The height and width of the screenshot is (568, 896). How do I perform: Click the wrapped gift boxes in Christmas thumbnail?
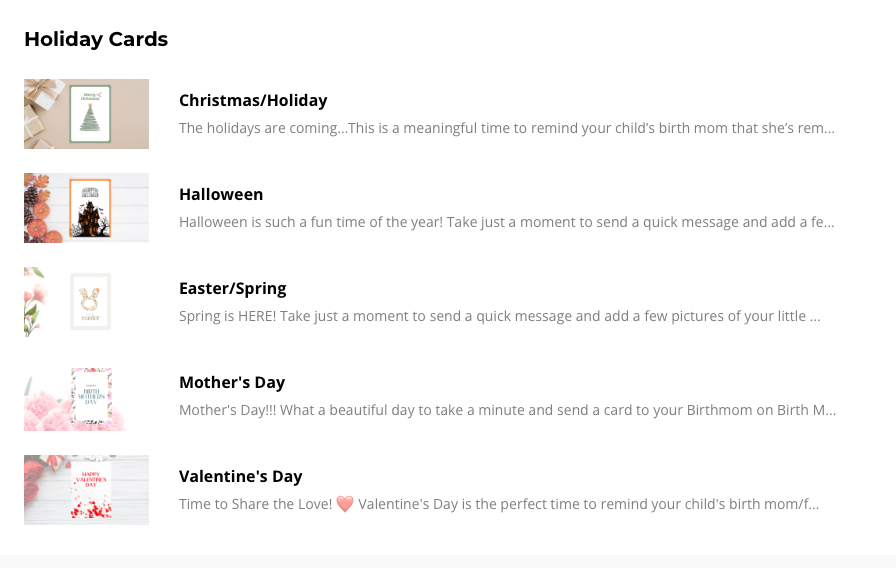[x=40, y=100]
